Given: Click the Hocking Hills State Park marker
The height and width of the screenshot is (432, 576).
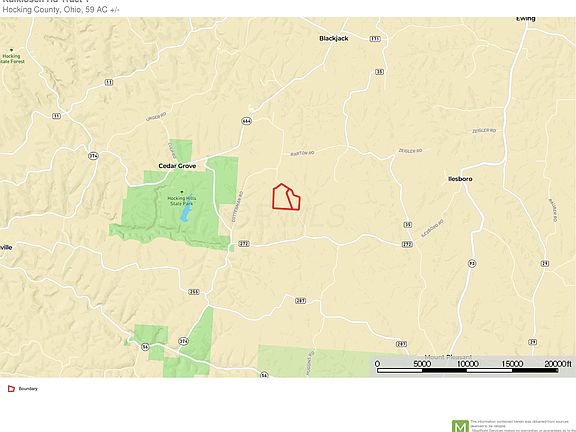Looking at the screenshot, I should click(181, 192).
